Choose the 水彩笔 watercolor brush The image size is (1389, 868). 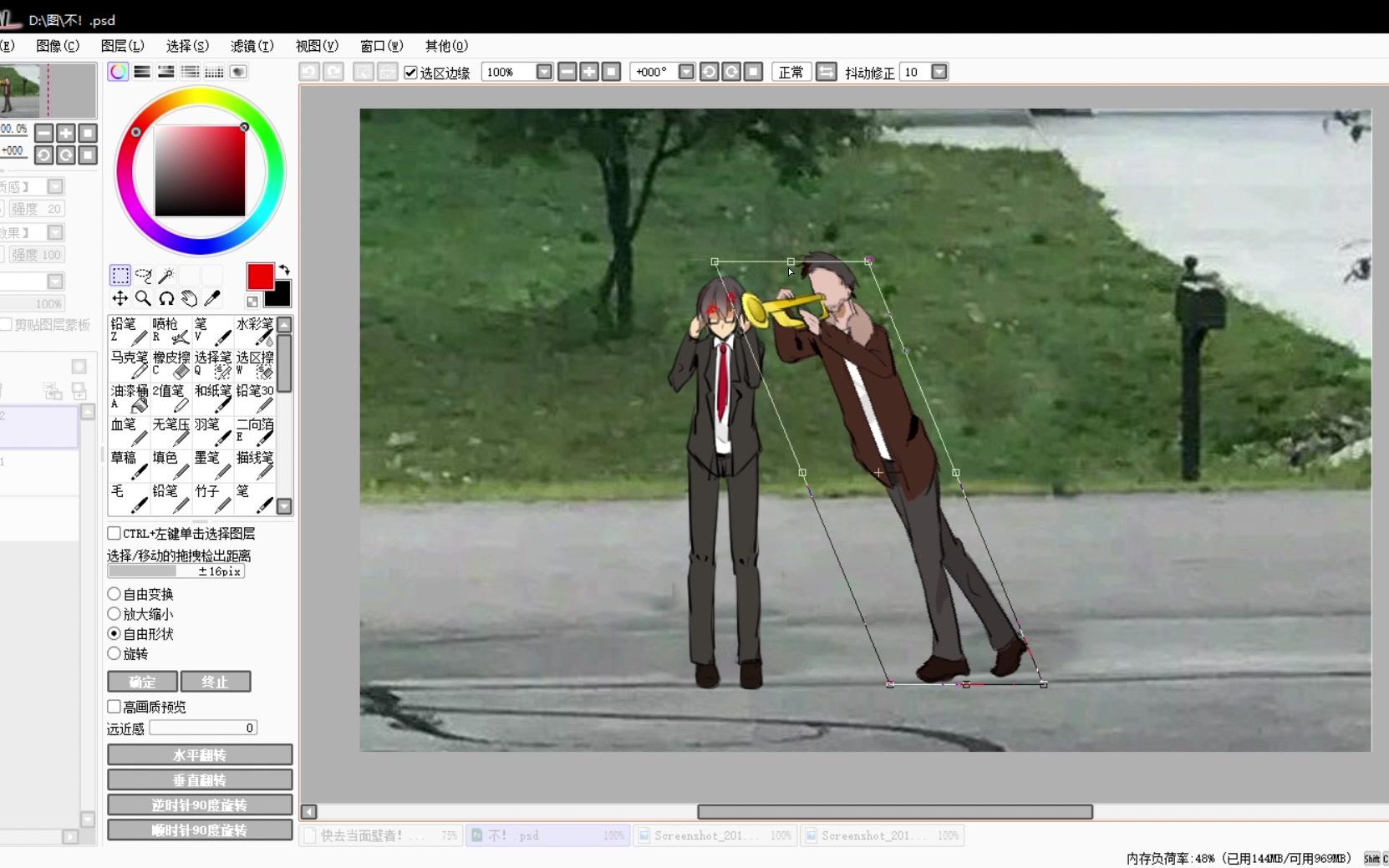coord(255,331)
